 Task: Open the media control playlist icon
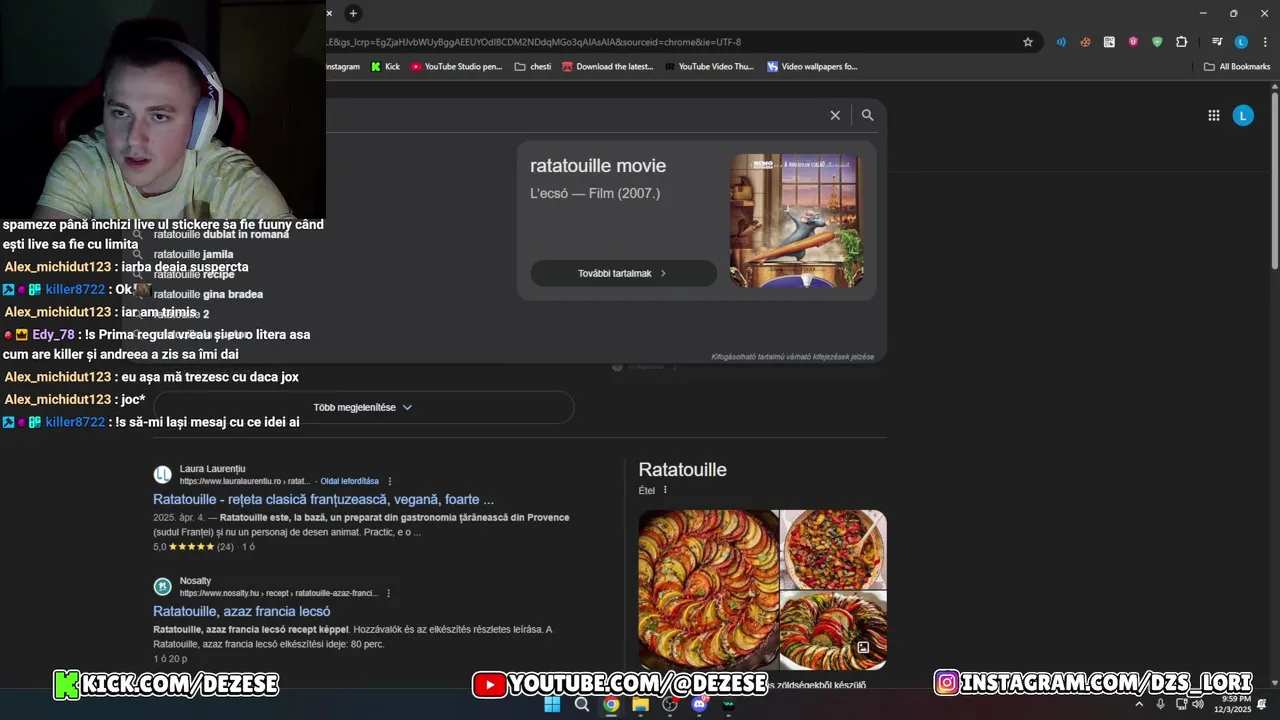pyautogui.click(x=1217, y=42)
